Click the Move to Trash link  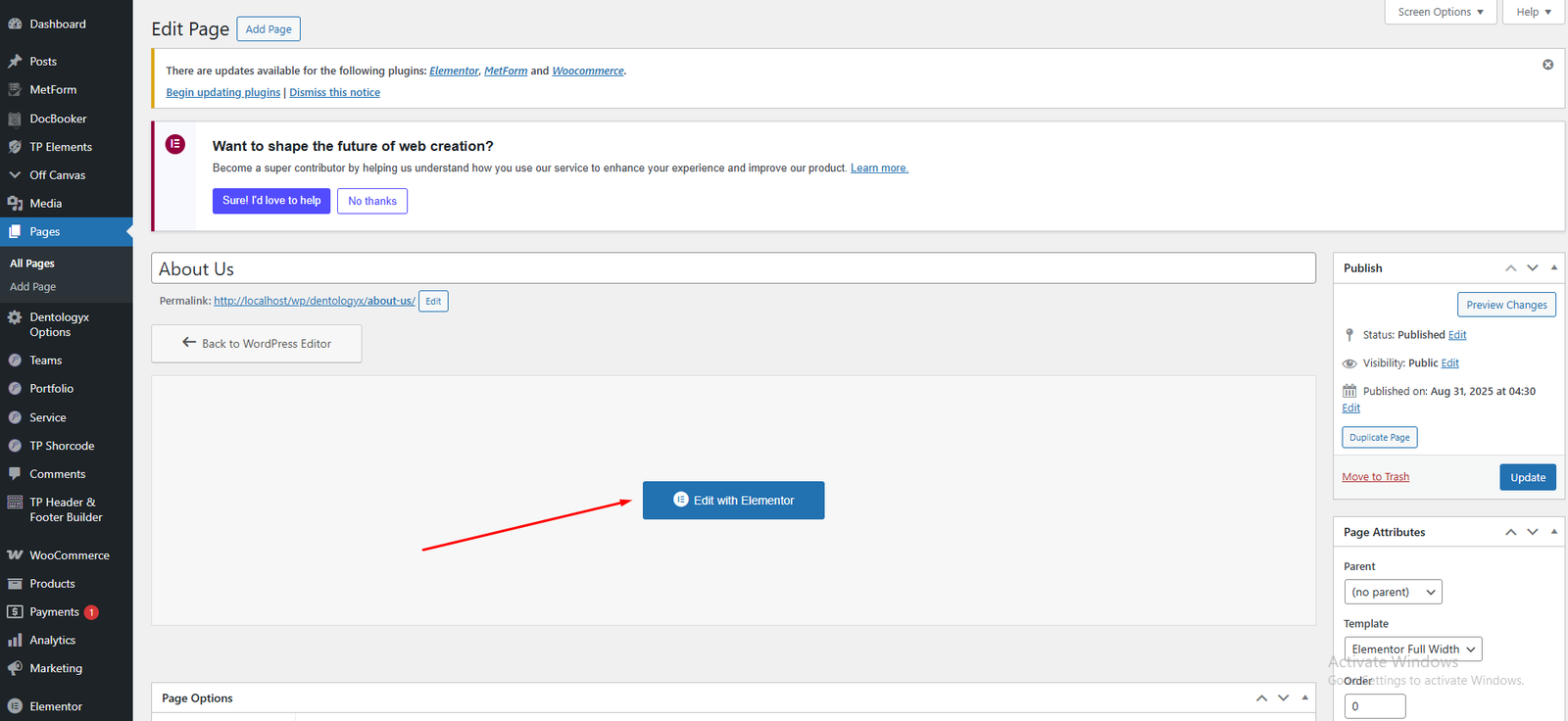click(x=1375, y=477)
